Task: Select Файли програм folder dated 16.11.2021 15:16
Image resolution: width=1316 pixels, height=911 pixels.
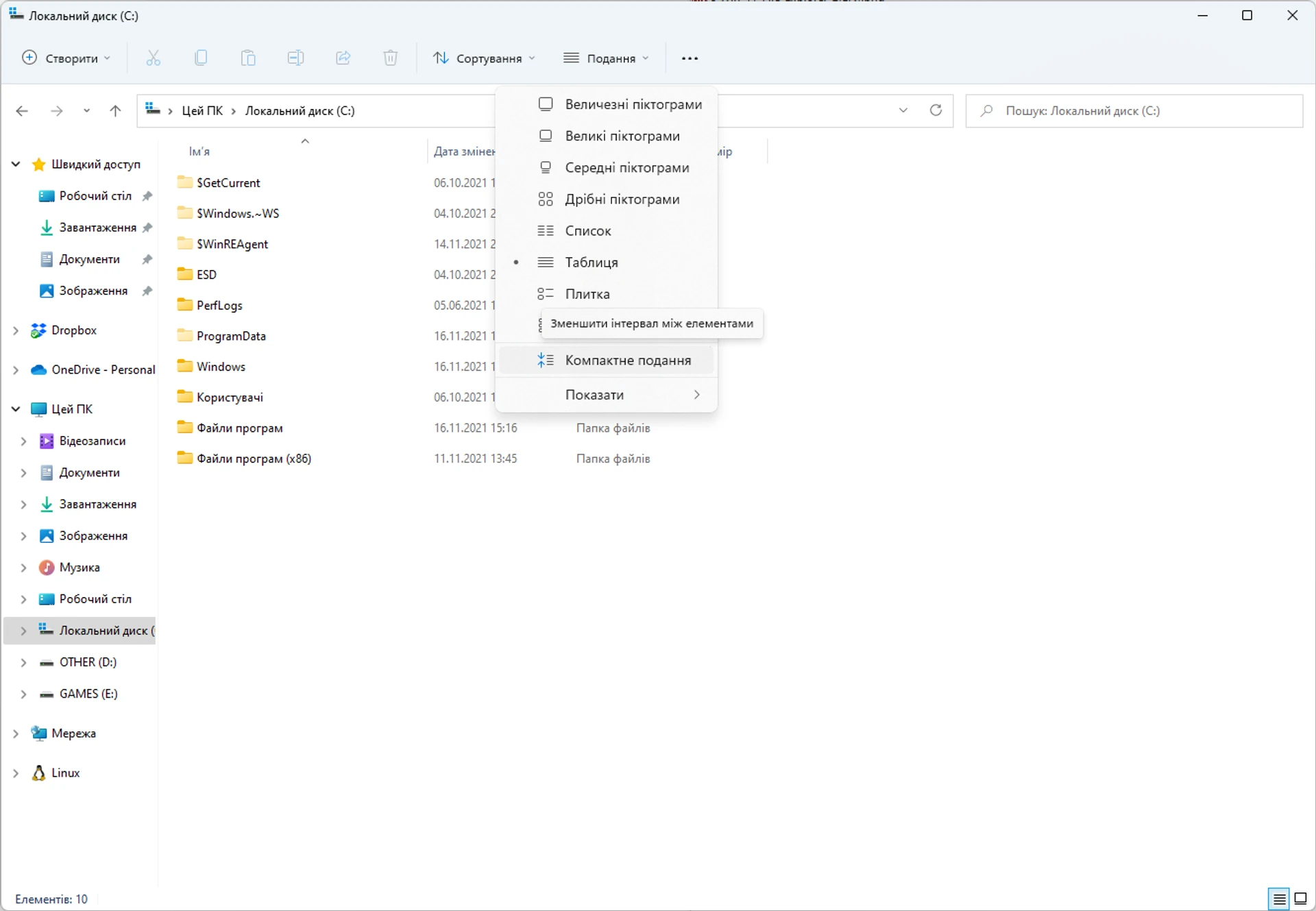Action: (240, 428)
